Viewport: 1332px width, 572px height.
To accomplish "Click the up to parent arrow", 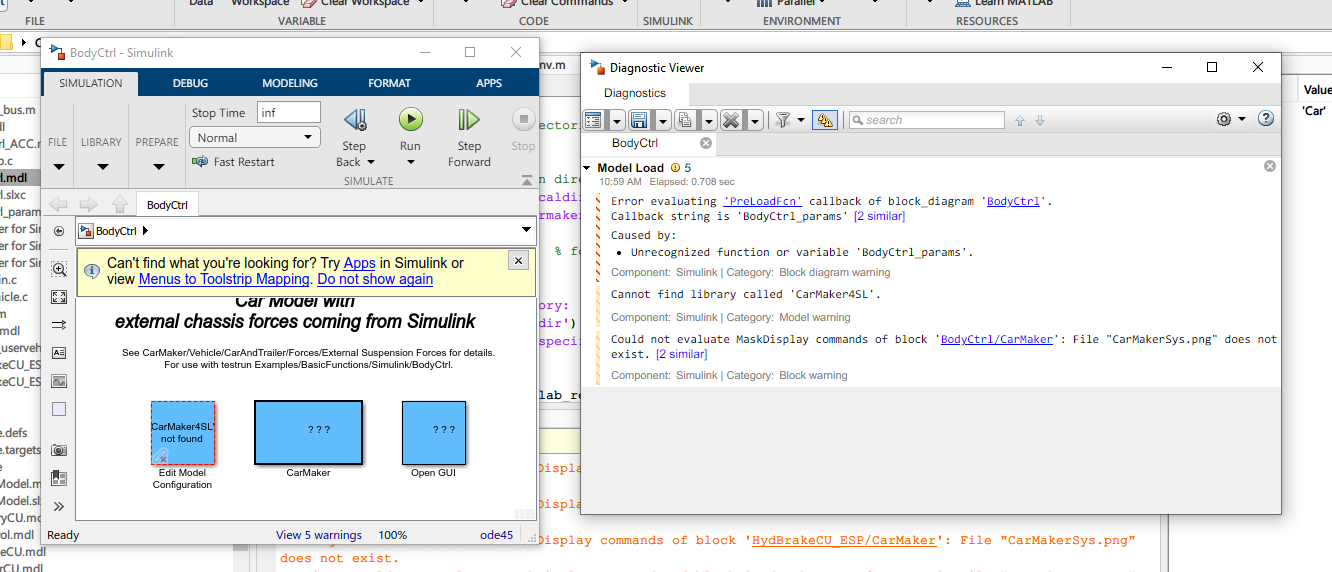I will [x=120, y=205].
